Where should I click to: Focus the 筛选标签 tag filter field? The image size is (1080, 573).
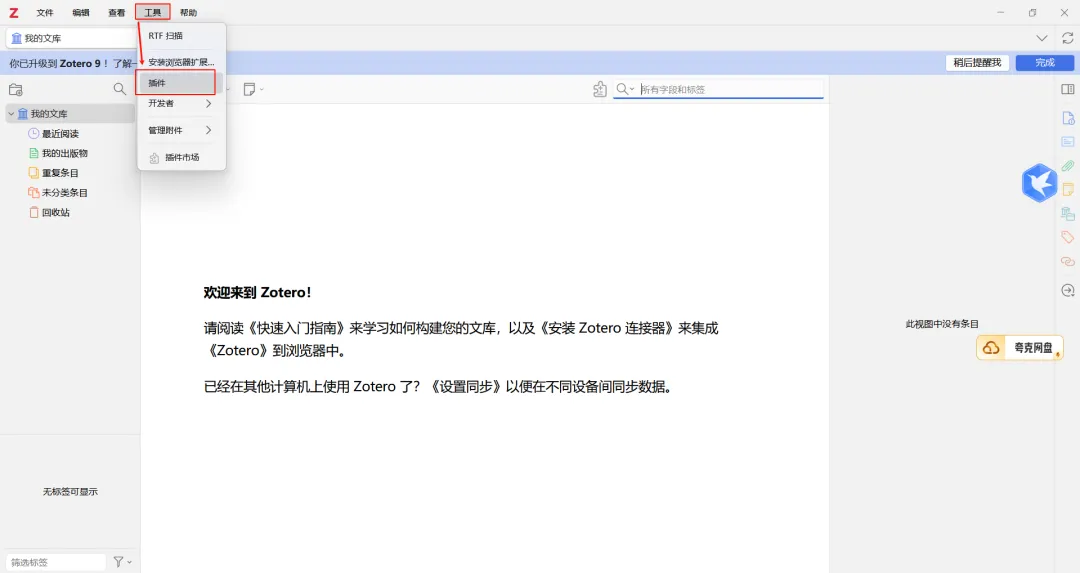[56, 562]
